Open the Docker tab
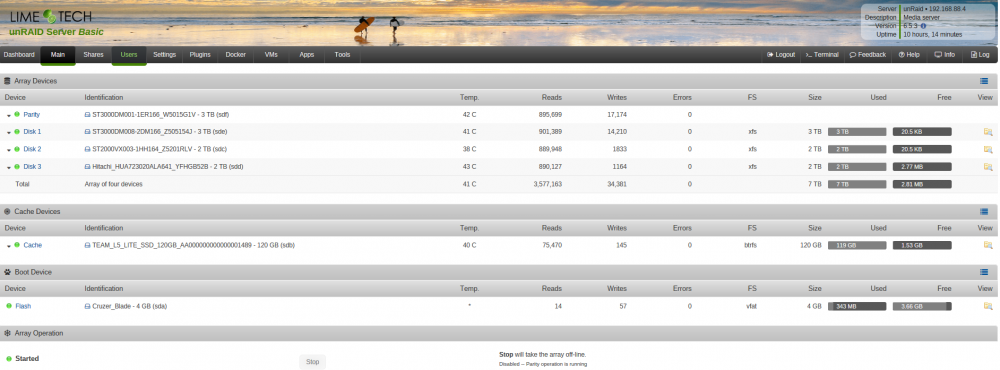This screenshot has height=370, width=1000. coord(235,55)
